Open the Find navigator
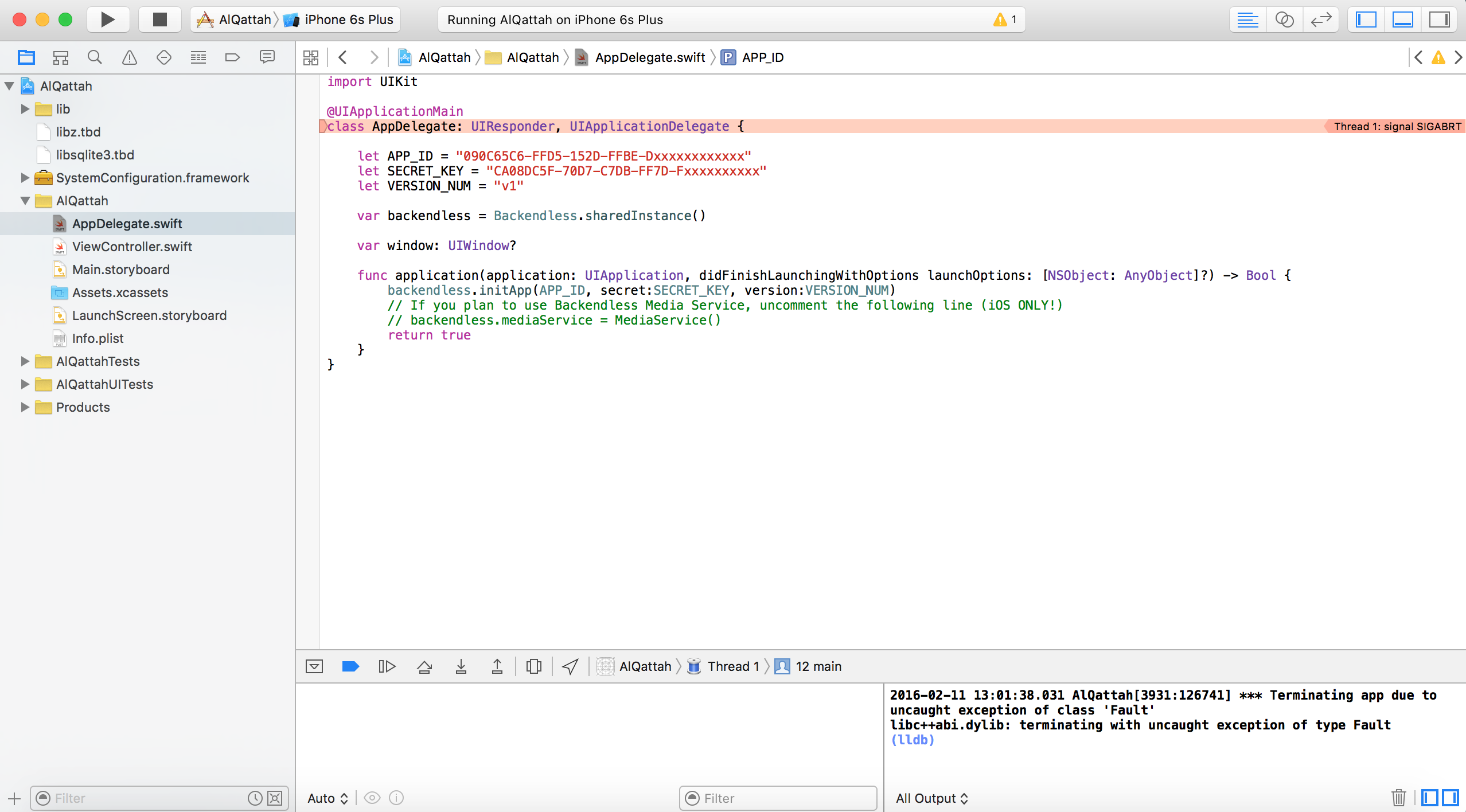Viewport: 1466px width, 812px height. click(x=95, y=57)
